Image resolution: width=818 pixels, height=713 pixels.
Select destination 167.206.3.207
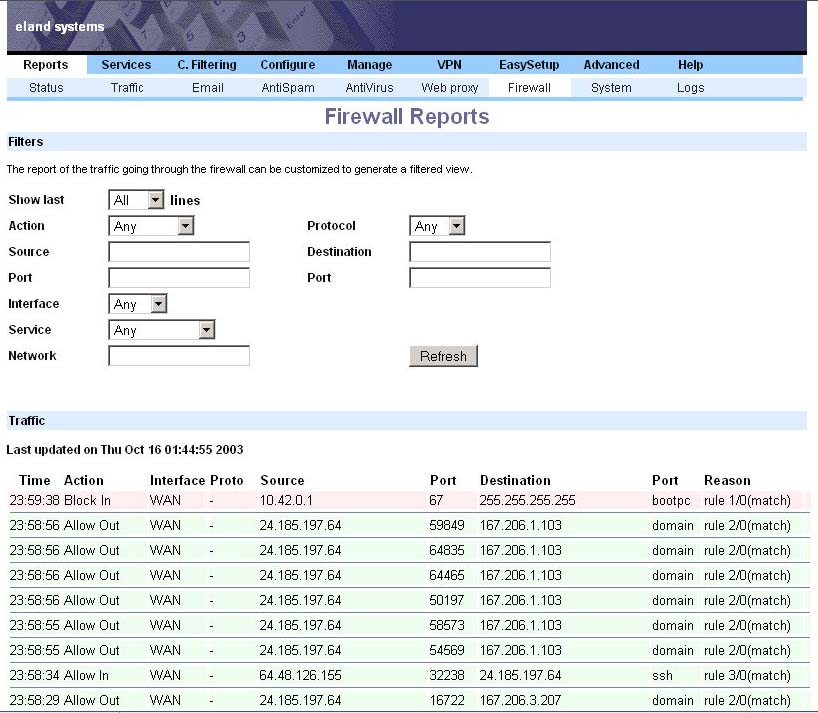[520, 700]
